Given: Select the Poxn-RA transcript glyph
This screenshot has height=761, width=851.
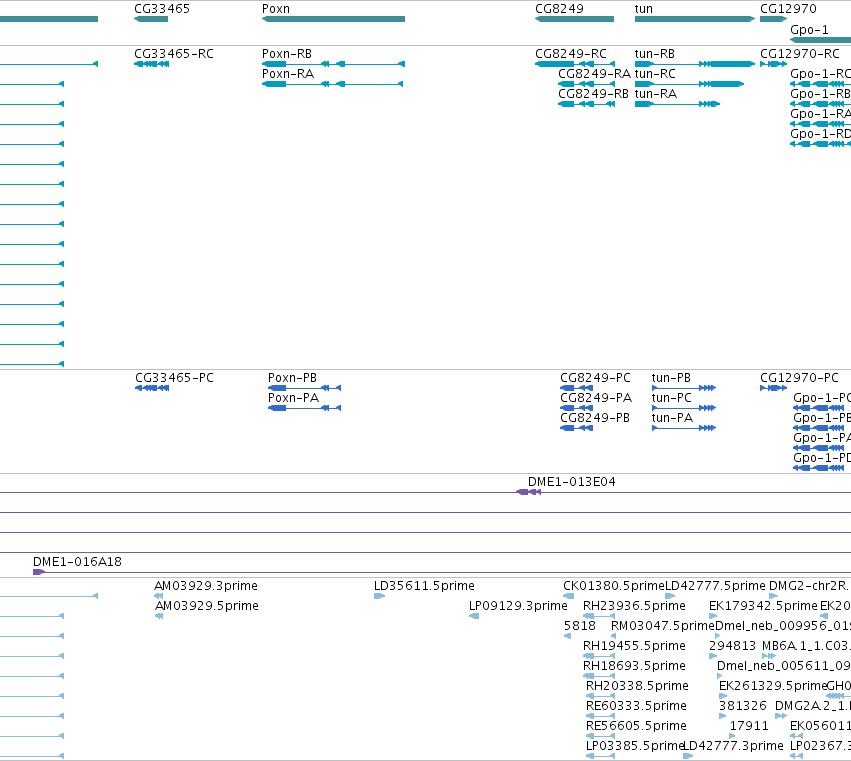Looking at the screenshot, I should point(332,84).
